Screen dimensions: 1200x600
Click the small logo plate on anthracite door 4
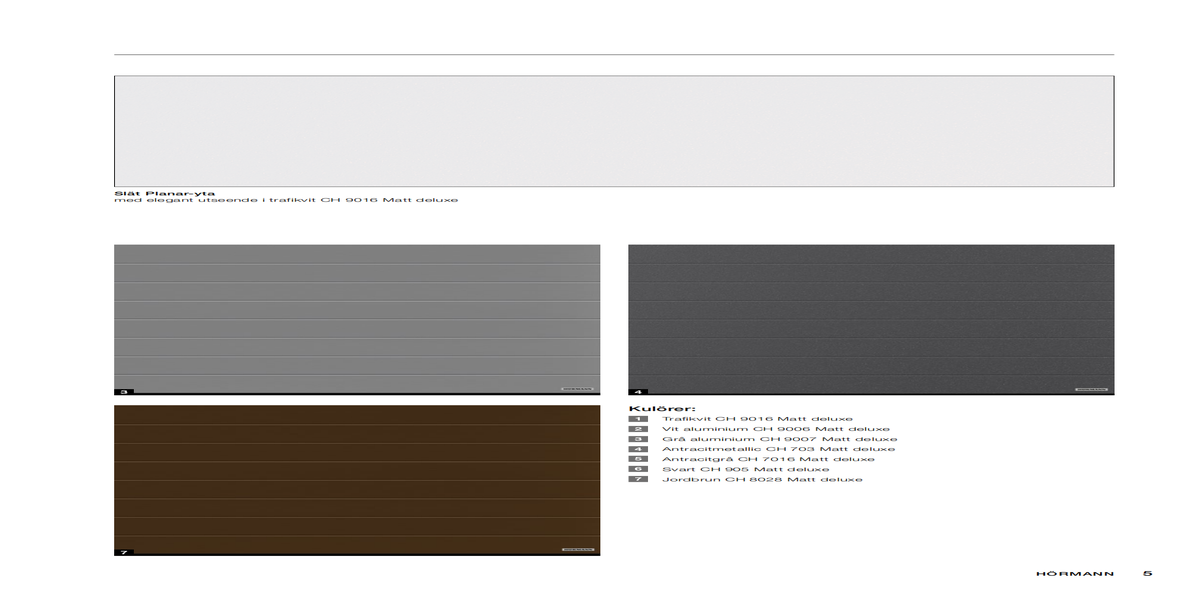coord(1091,389)
